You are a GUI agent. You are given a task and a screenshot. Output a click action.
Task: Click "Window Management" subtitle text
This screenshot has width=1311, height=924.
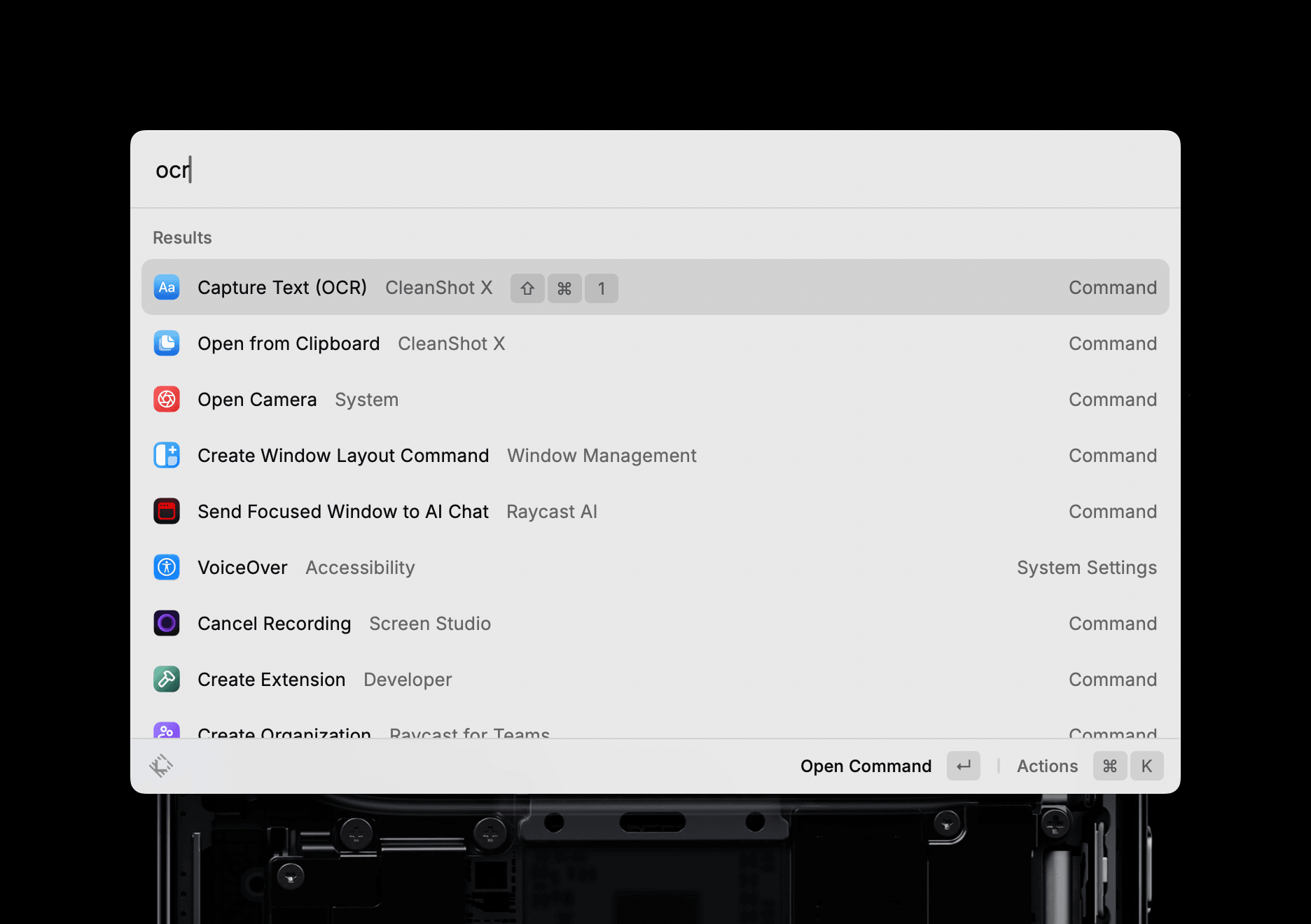pos(602,456)
